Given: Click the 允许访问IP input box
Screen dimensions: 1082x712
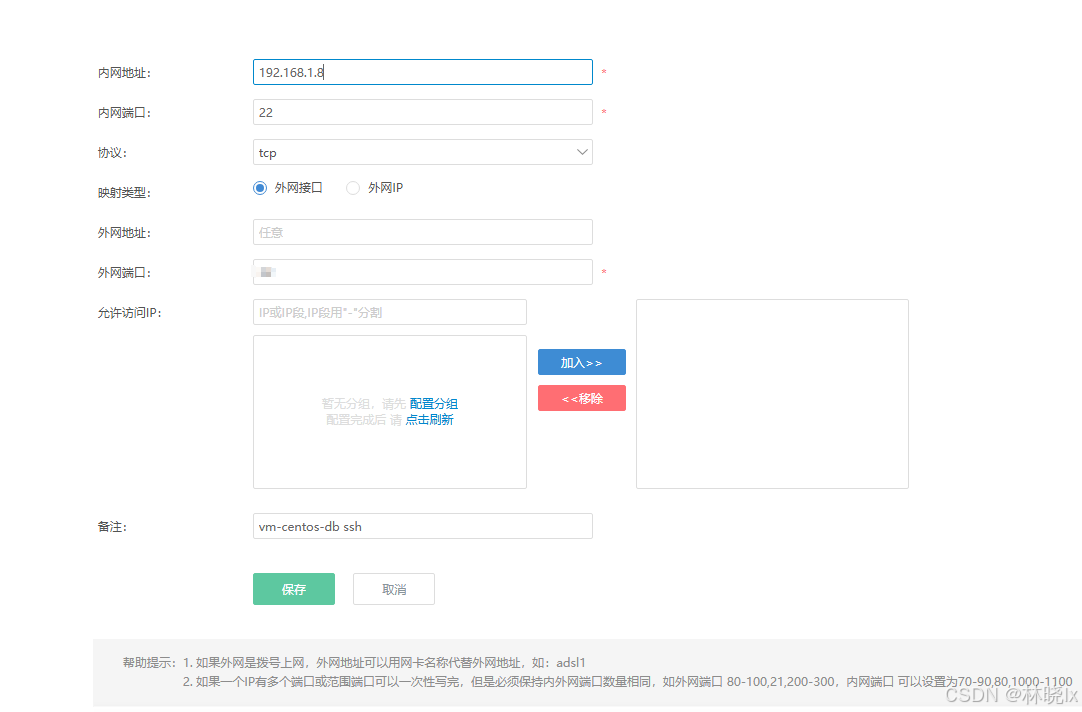Looking at the screenshot, I should pyautogui.click(x=389, y=311).
